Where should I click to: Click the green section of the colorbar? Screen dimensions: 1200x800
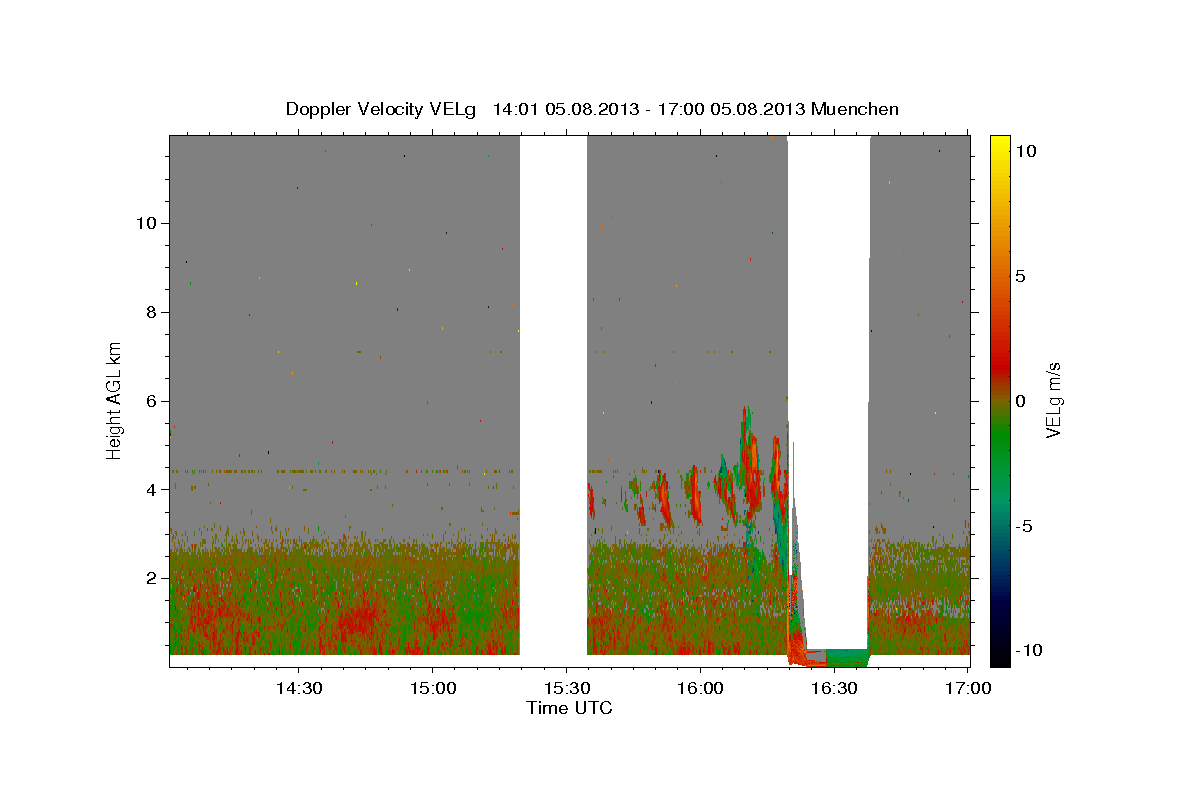pyautogui.click(x=1000, y=450)
